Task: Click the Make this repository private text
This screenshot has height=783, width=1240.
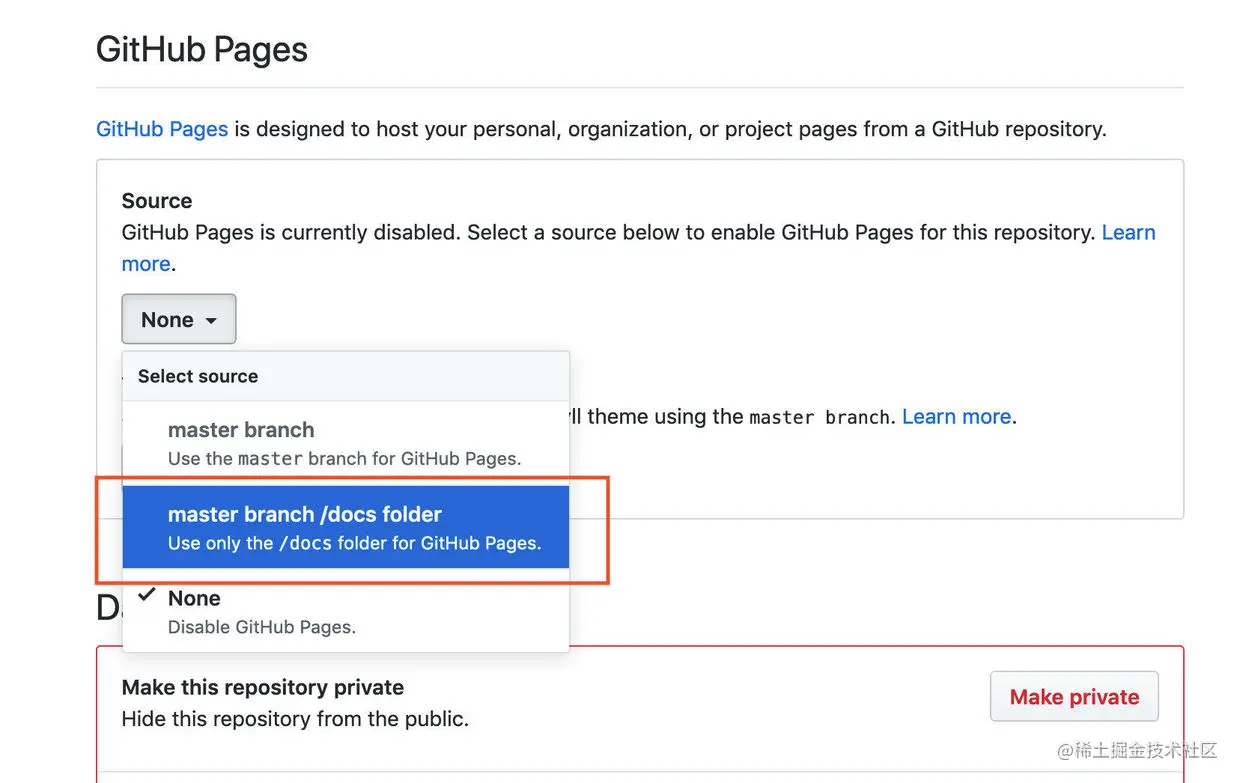Action: click(x=263, y=687)
